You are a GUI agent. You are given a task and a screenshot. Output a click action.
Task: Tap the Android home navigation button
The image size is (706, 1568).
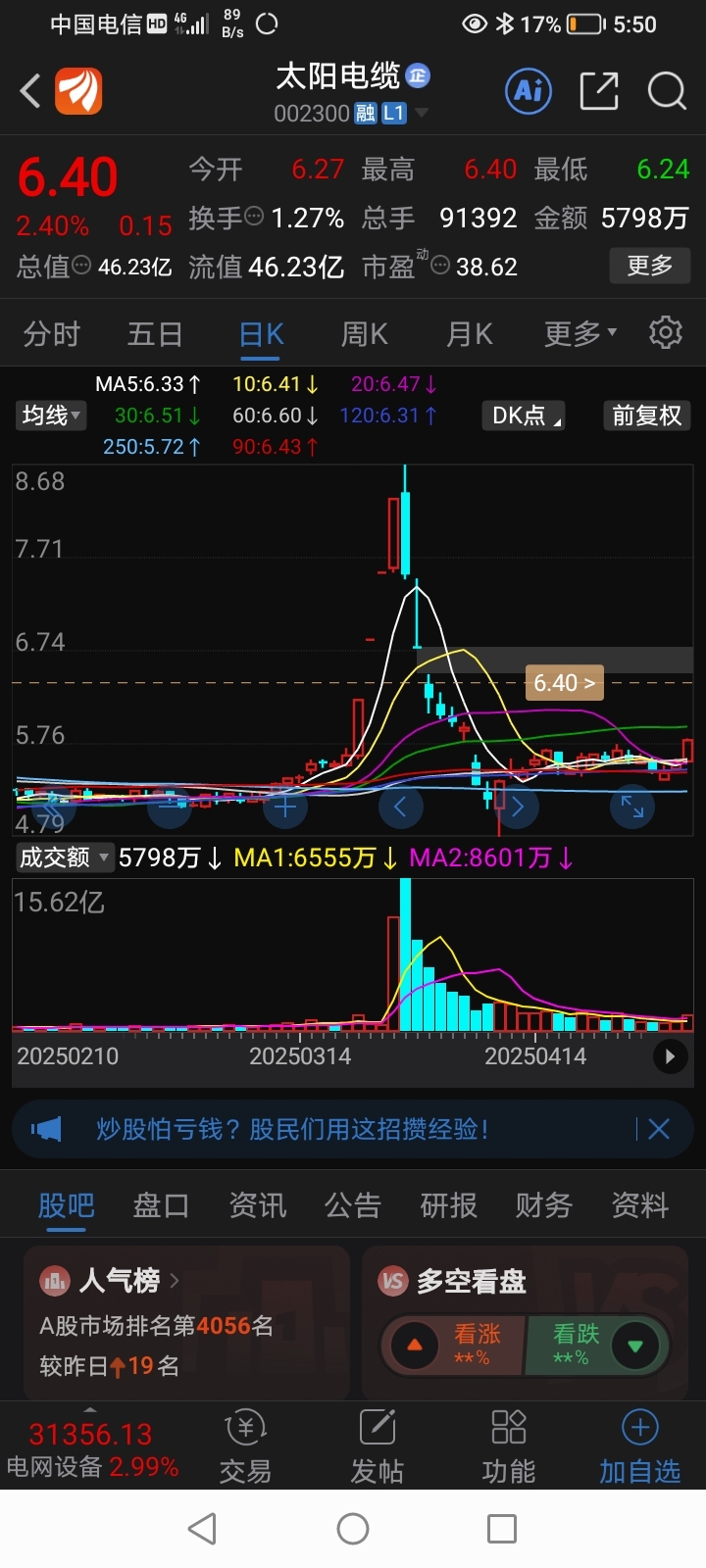353,1529
